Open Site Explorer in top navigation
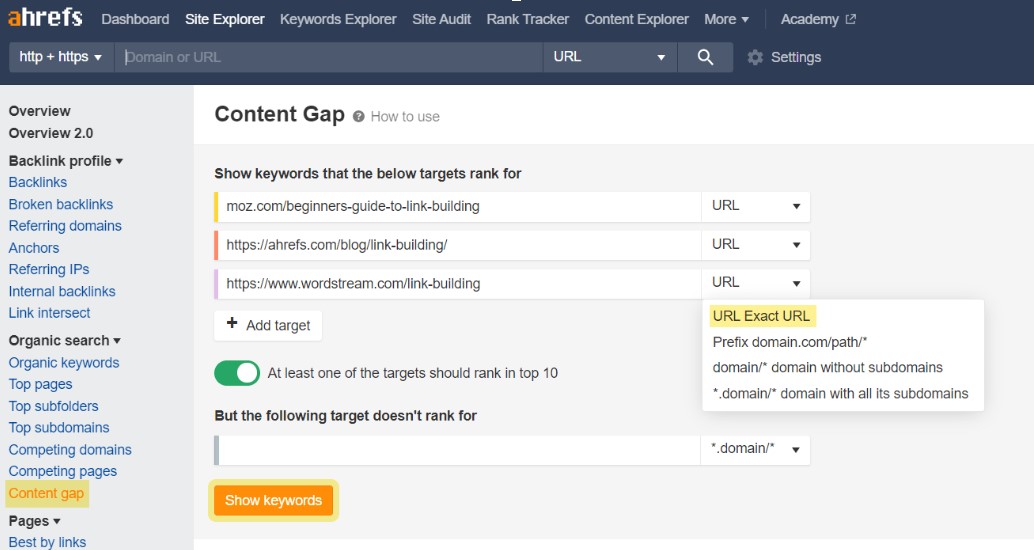The width and height of the screenshot is (1034, 550). 224,19
